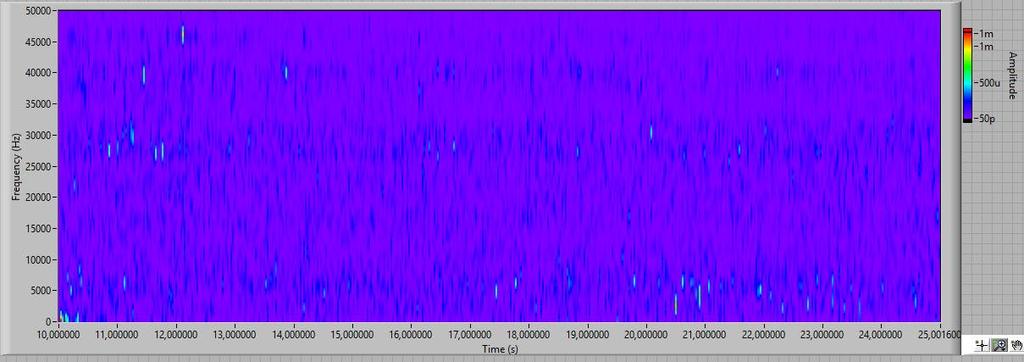1024x362 pixels.
Task: Click the 0 minimum frequency tick value
Action: pyautogui.click(x=49, y=321)
